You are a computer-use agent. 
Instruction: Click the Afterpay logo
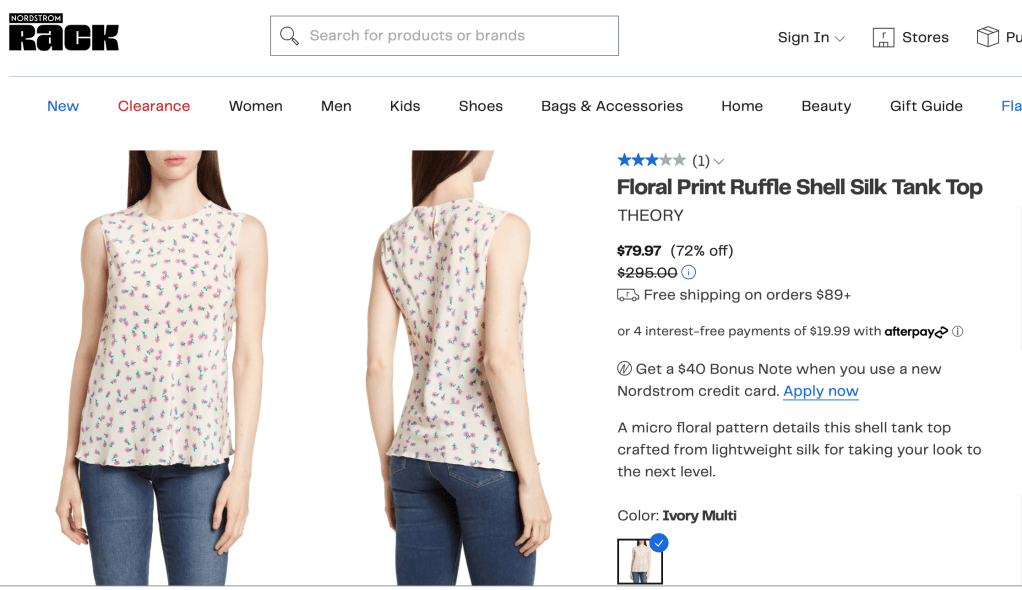point(916,332)
